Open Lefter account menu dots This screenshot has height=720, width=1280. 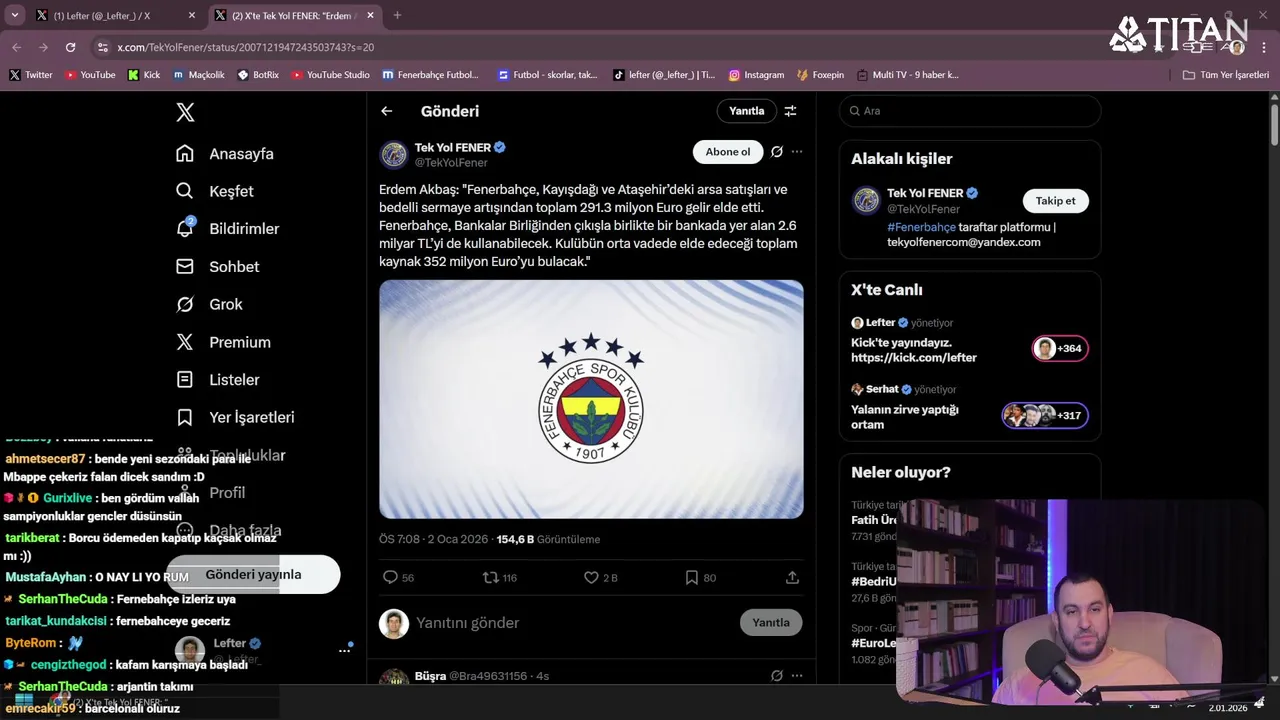[x=344, y=650]
